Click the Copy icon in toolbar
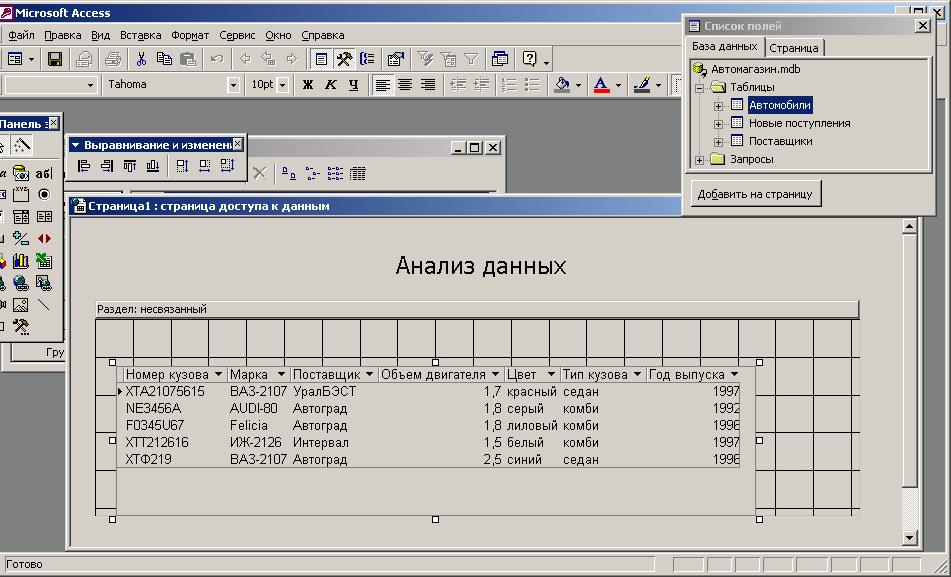Viewport: 951px width, 577px height. coord(164,59)
